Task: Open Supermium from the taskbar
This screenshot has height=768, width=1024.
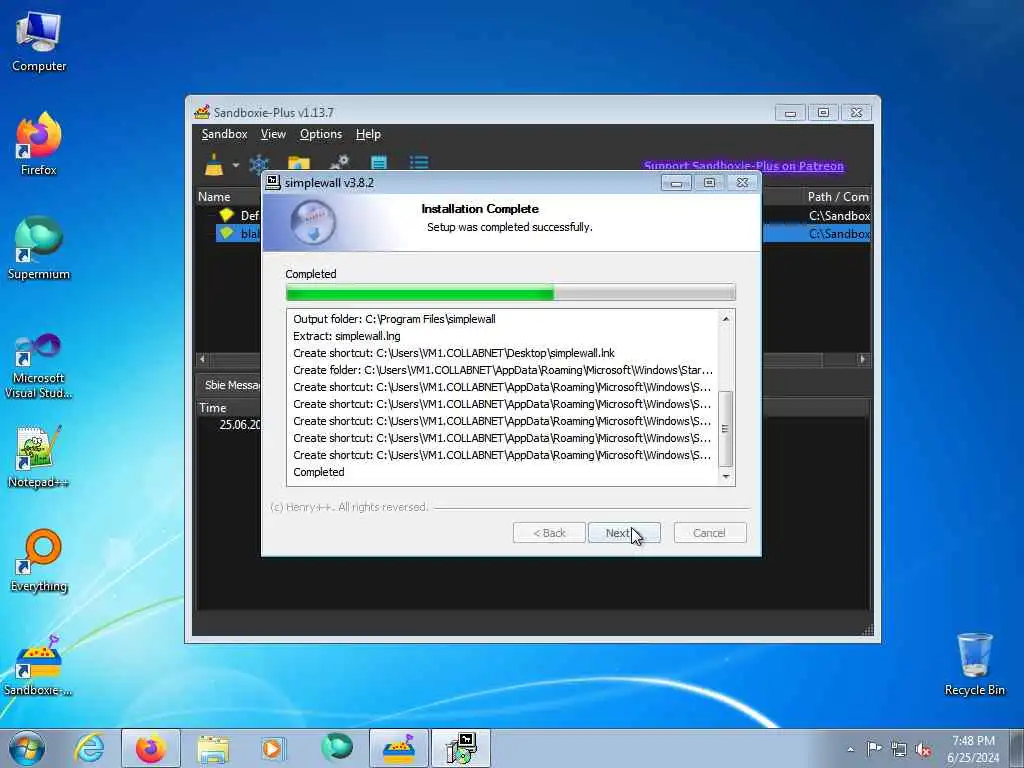Action: (x=336, y=748)
